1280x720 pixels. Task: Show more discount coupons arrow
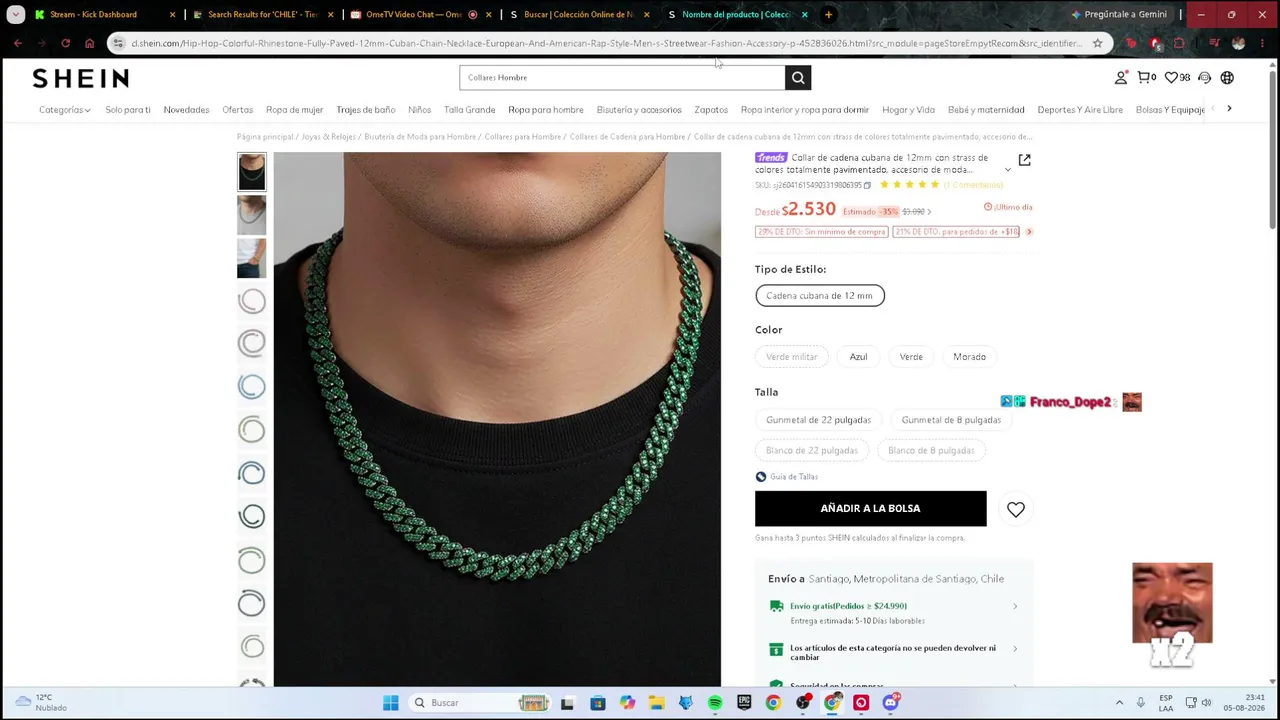pos(1029,232)
